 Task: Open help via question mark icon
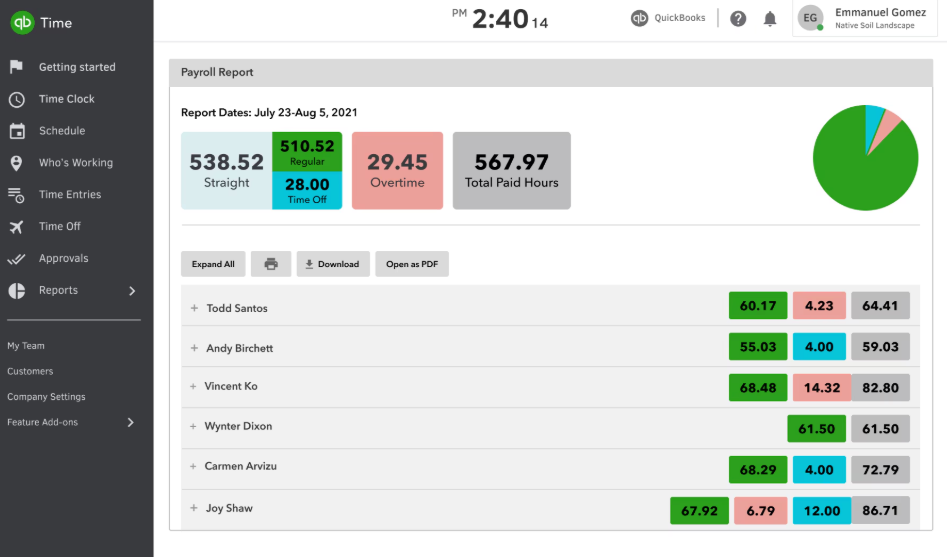point(737,19)
